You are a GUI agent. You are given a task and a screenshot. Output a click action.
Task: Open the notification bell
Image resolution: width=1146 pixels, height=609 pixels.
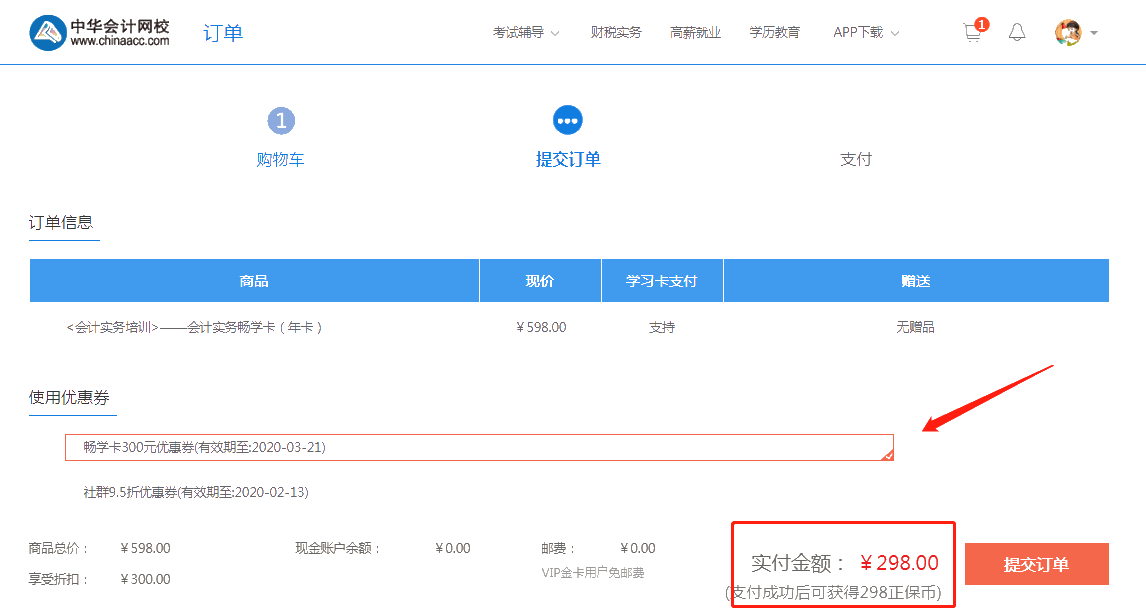[1017, 32]
